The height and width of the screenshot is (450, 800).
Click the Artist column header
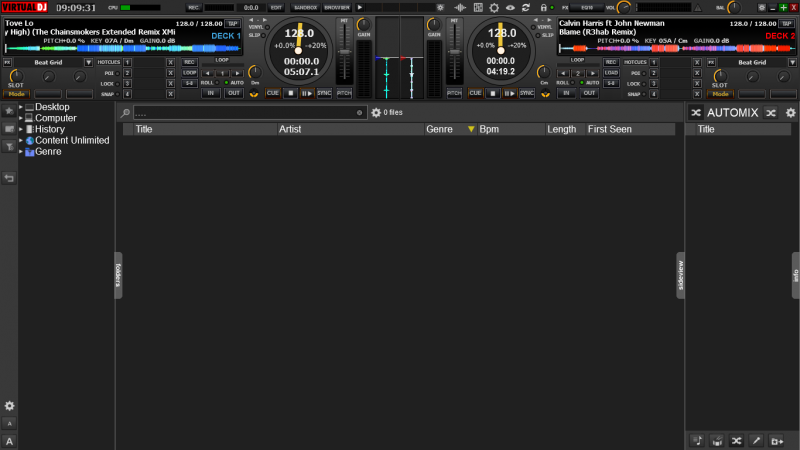point(351,130)
